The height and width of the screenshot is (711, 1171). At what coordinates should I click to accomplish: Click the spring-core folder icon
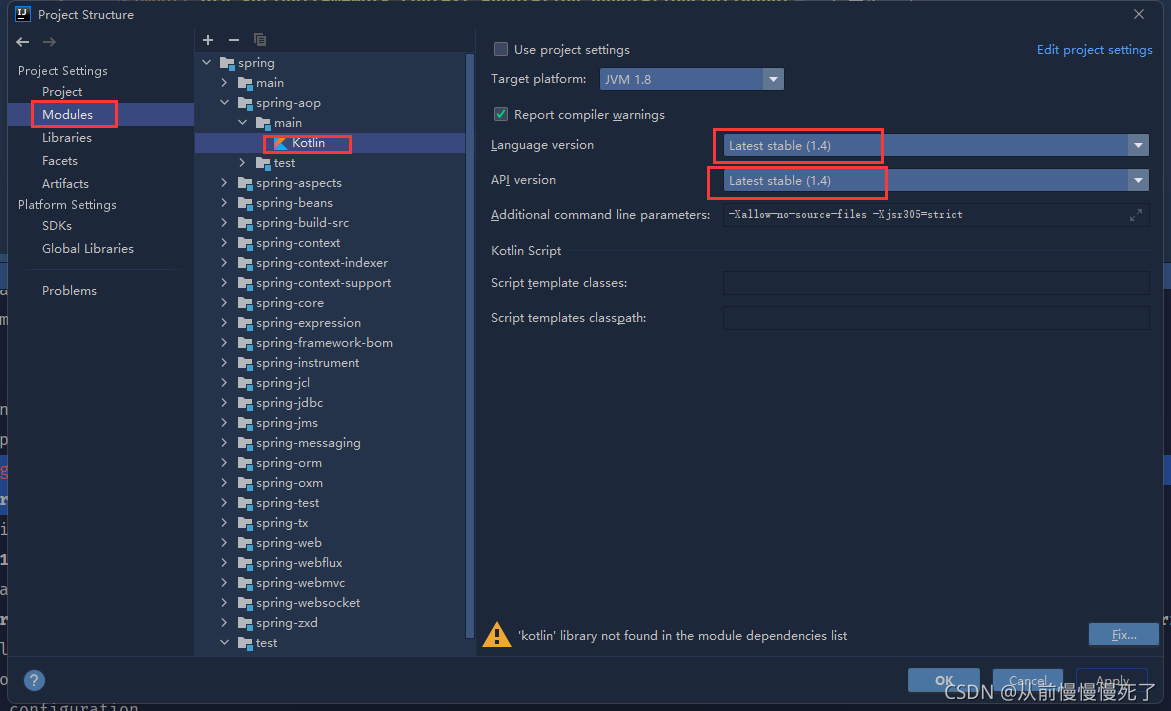tap(245, 303)
